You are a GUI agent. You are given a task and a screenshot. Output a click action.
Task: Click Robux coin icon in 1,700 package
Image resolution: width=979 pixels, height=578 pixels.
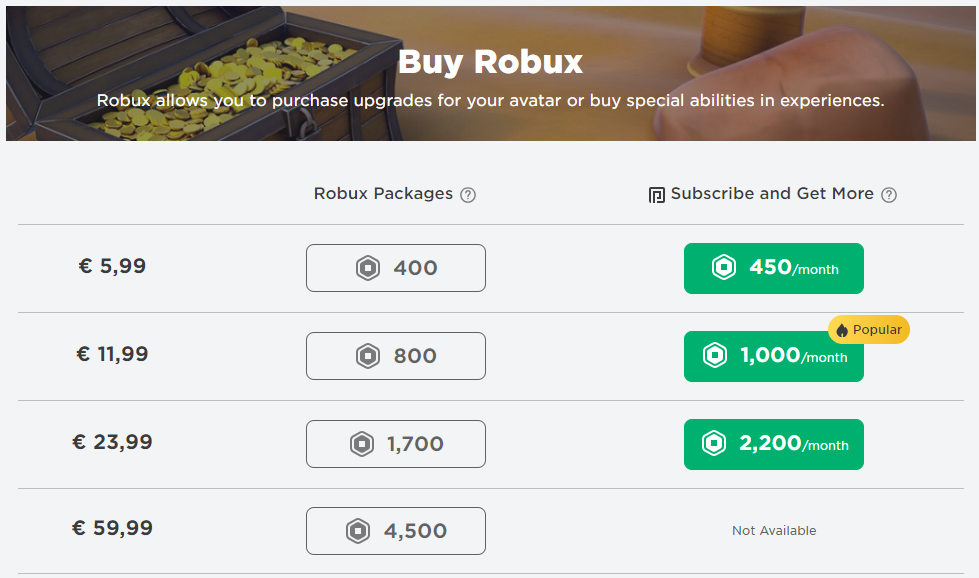(x=362, y=444)
